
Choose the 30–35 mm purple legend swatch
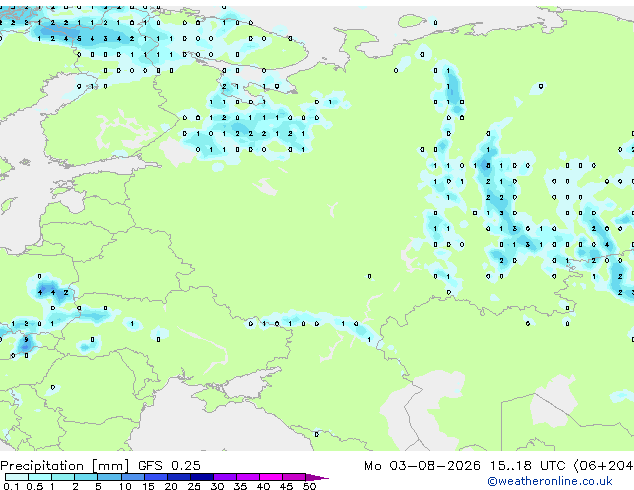tap(225, 477)
